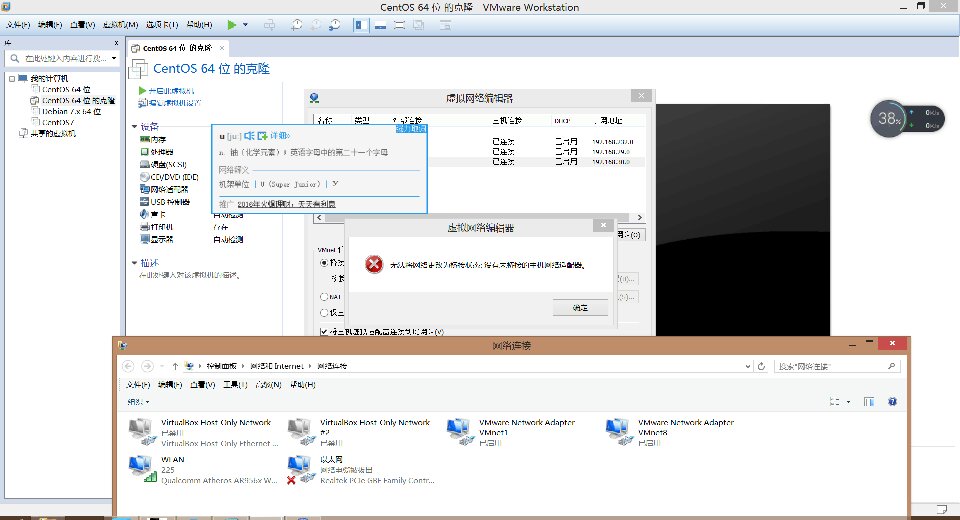Click the 38% floating monitor widget
Screen dimensions: 960x520
coord(889,118)
